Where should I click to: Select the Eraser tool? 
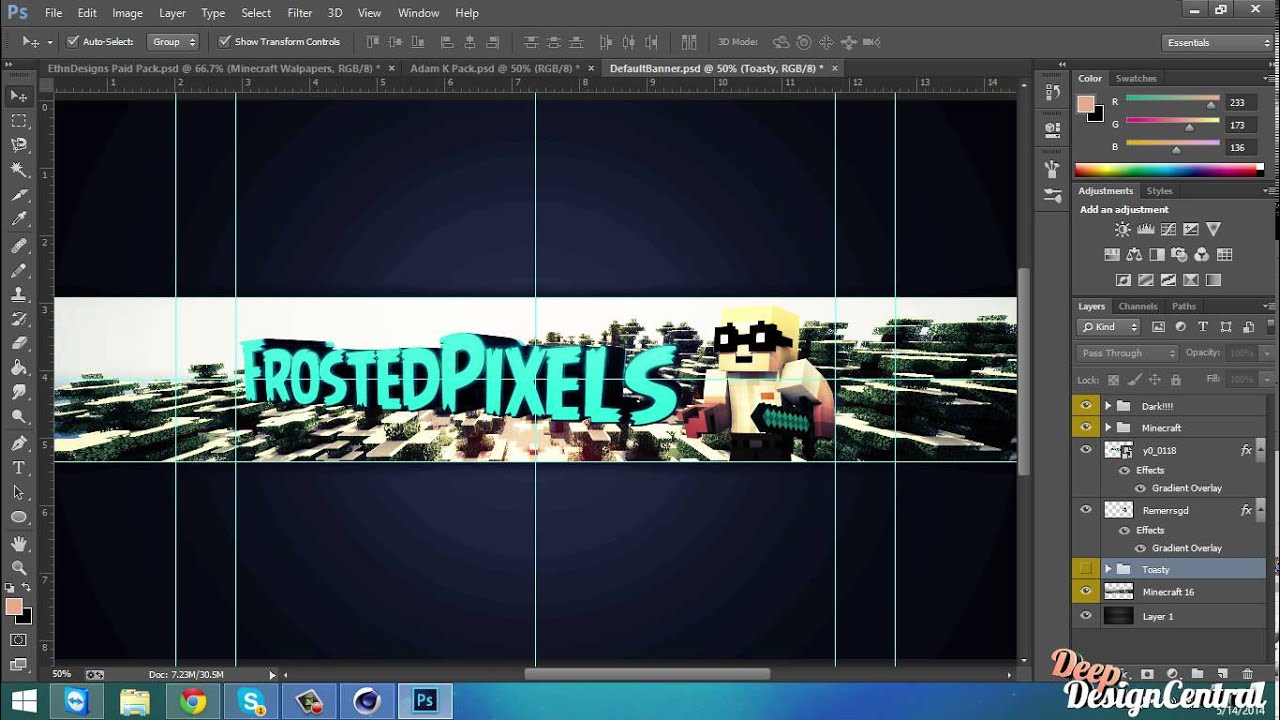tap(19, 344)
